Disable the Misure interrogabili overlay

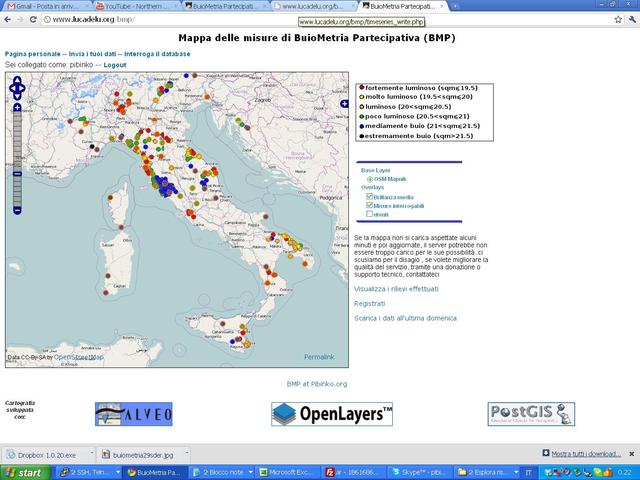point(370,205)
